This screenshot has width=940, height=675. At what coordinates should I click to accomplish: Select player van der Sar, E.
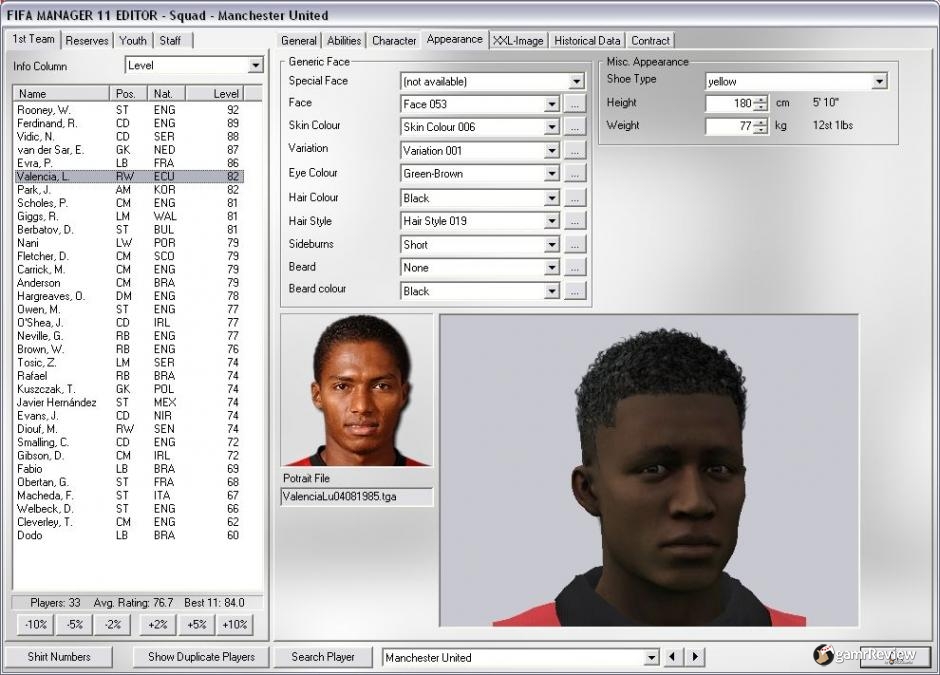click(x=129, y=150)
